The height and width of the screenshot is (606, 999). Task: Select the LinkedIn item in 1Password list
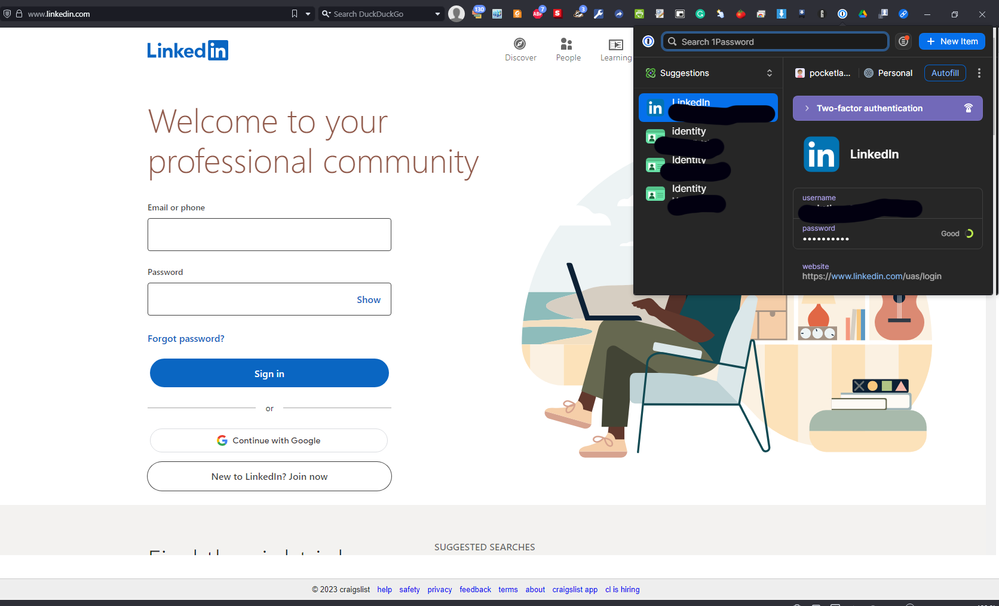click(708, 108)
